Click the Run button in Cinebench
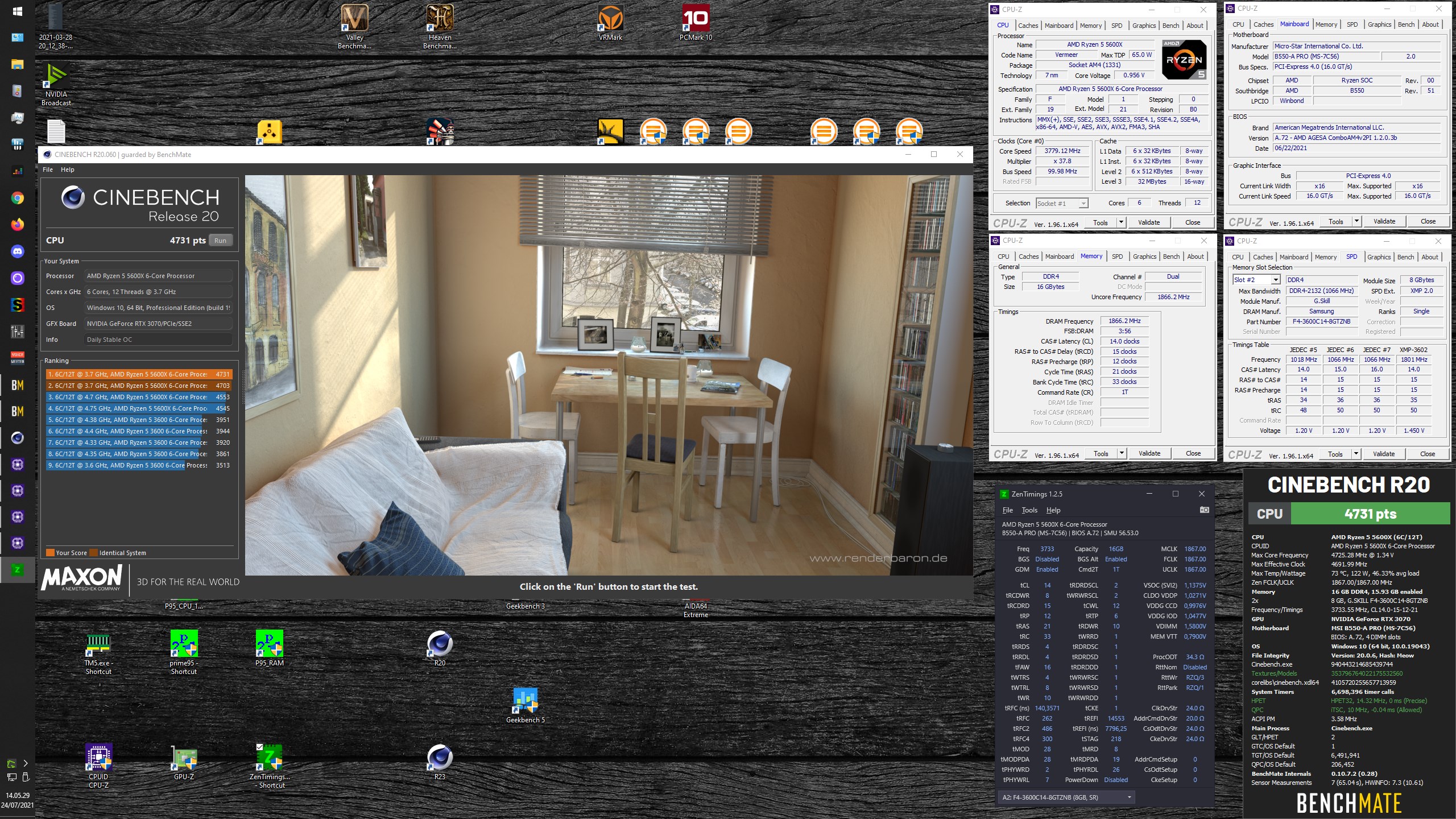Viewport: 1456px width, 819px height. (x=220, y=241)
